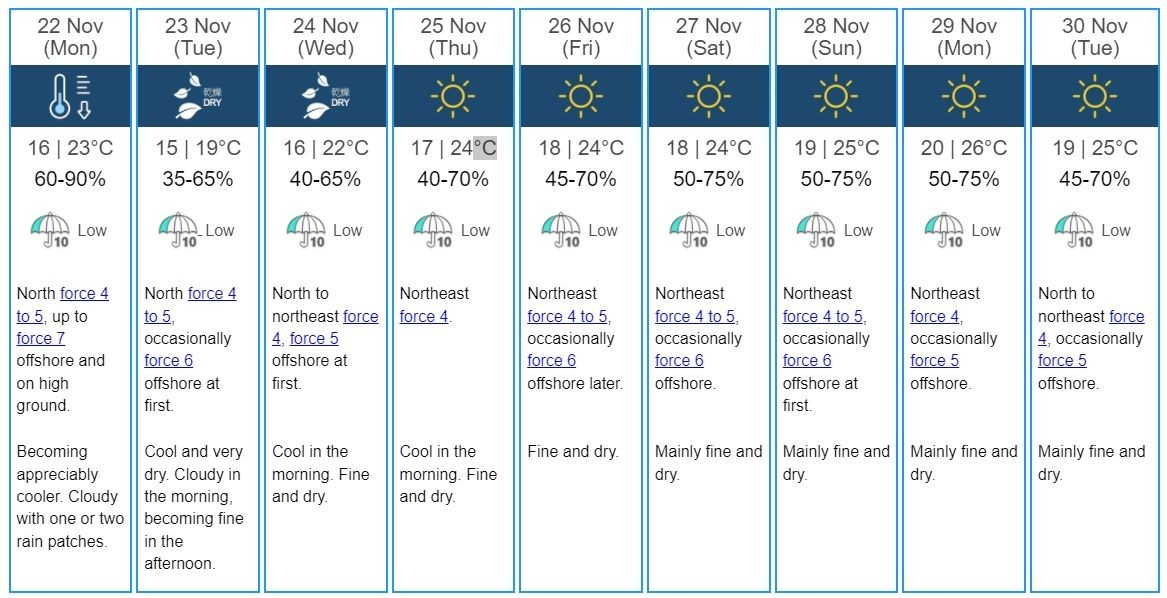The image size is (1167, 598).
Task: Click the 30 Nov (Tue) date header
Action: 1094,37
